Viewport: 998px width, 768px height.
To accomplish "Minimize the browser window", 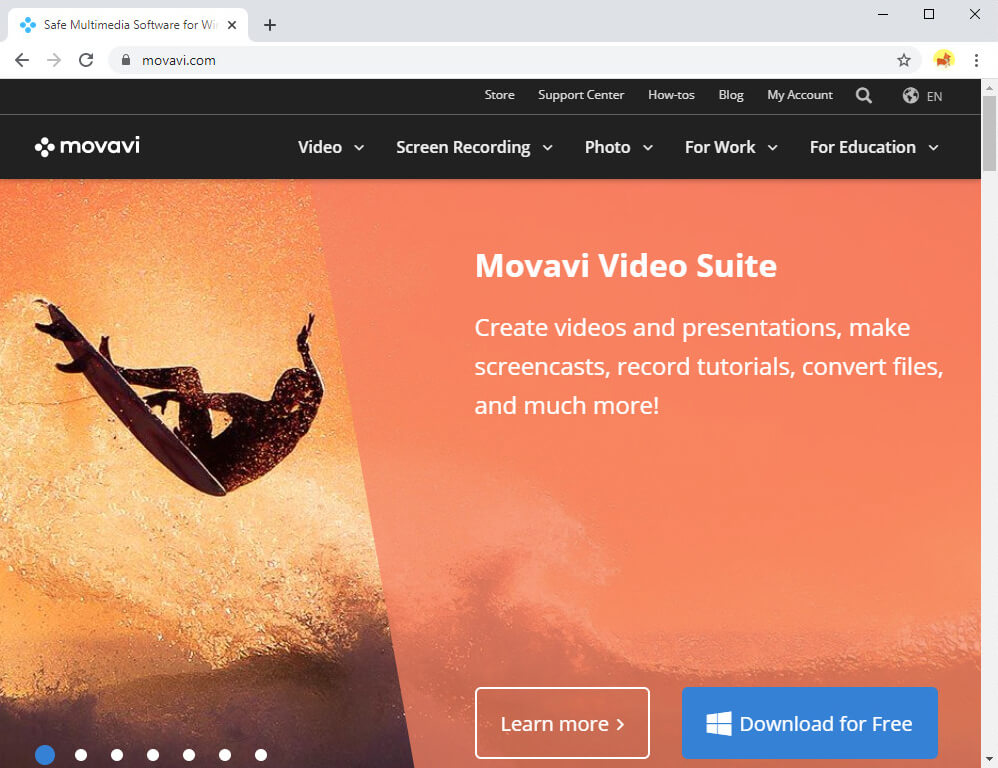I will 883,14.
